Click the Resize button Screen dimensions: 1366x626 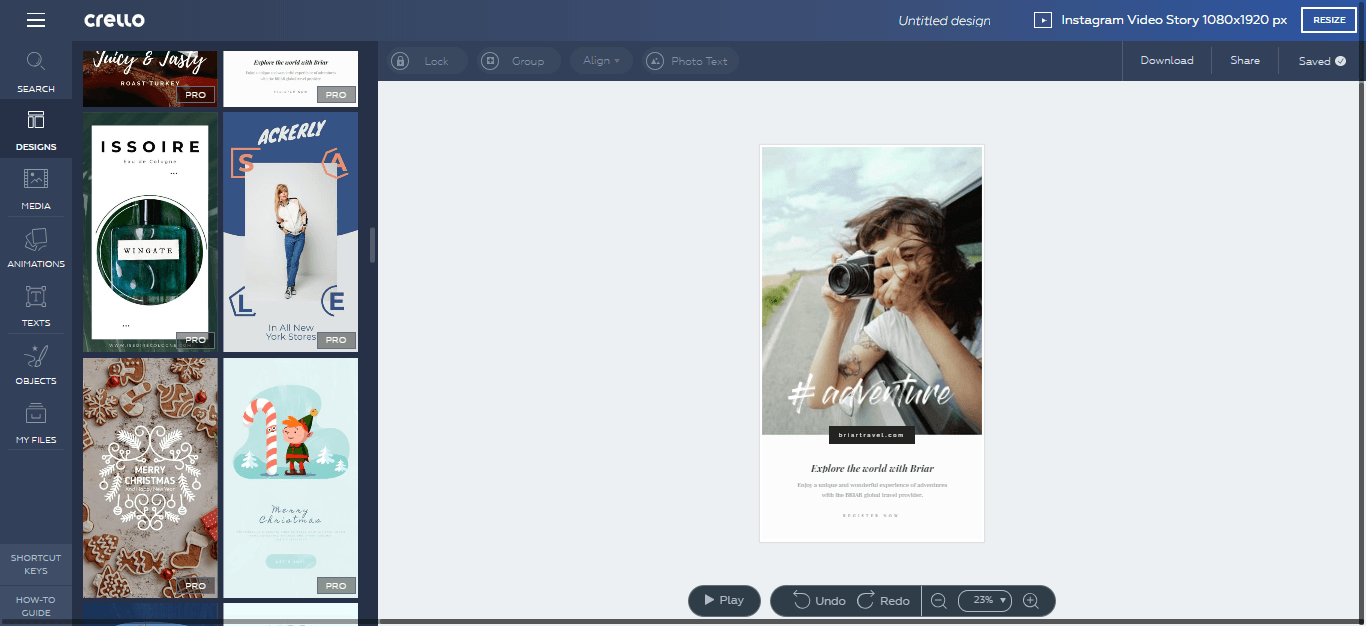click(x=1328, y=19)
